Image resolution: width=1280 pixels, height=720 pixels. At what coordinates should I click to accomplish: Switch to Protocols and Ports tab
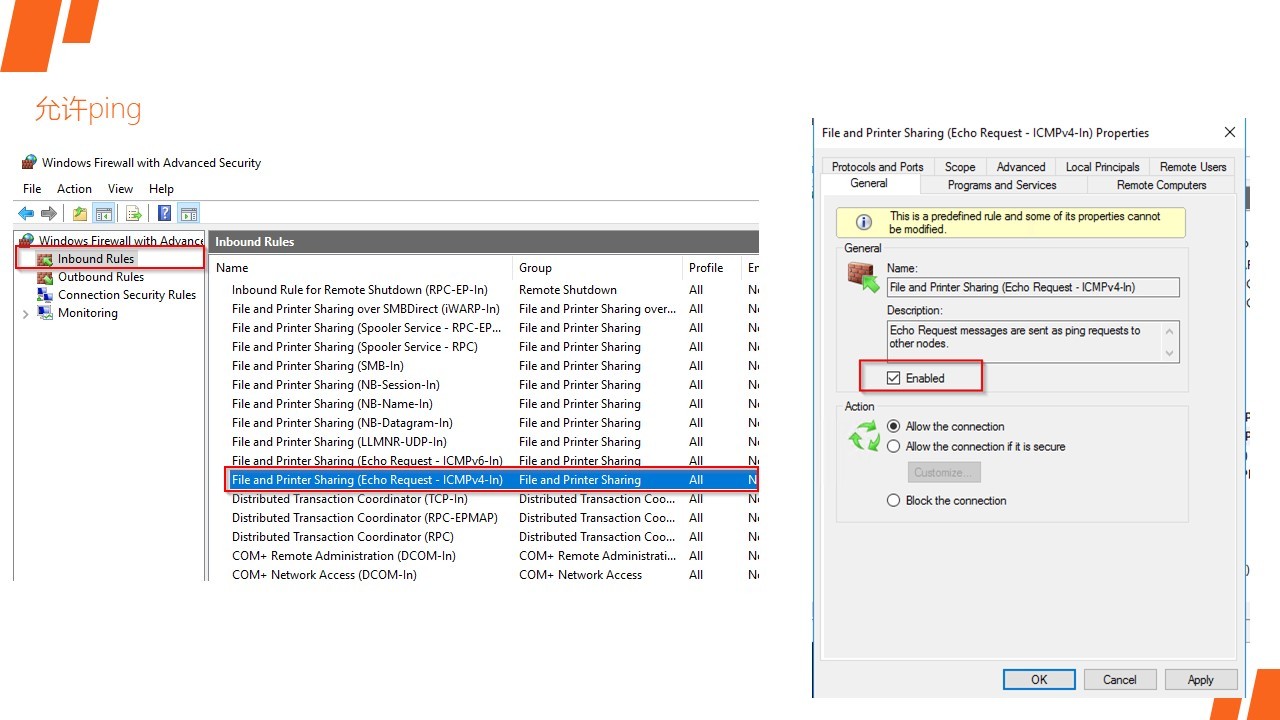click(x=878, y=167)
